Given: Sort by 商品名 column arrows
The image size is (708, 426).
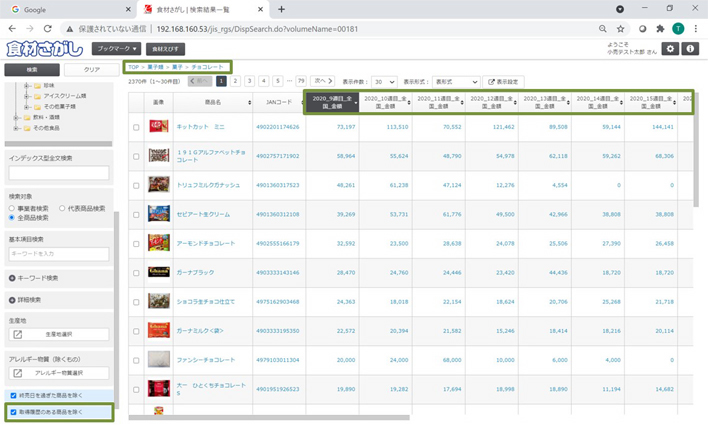Looking at the screenshot, I should tap(249, 103).
